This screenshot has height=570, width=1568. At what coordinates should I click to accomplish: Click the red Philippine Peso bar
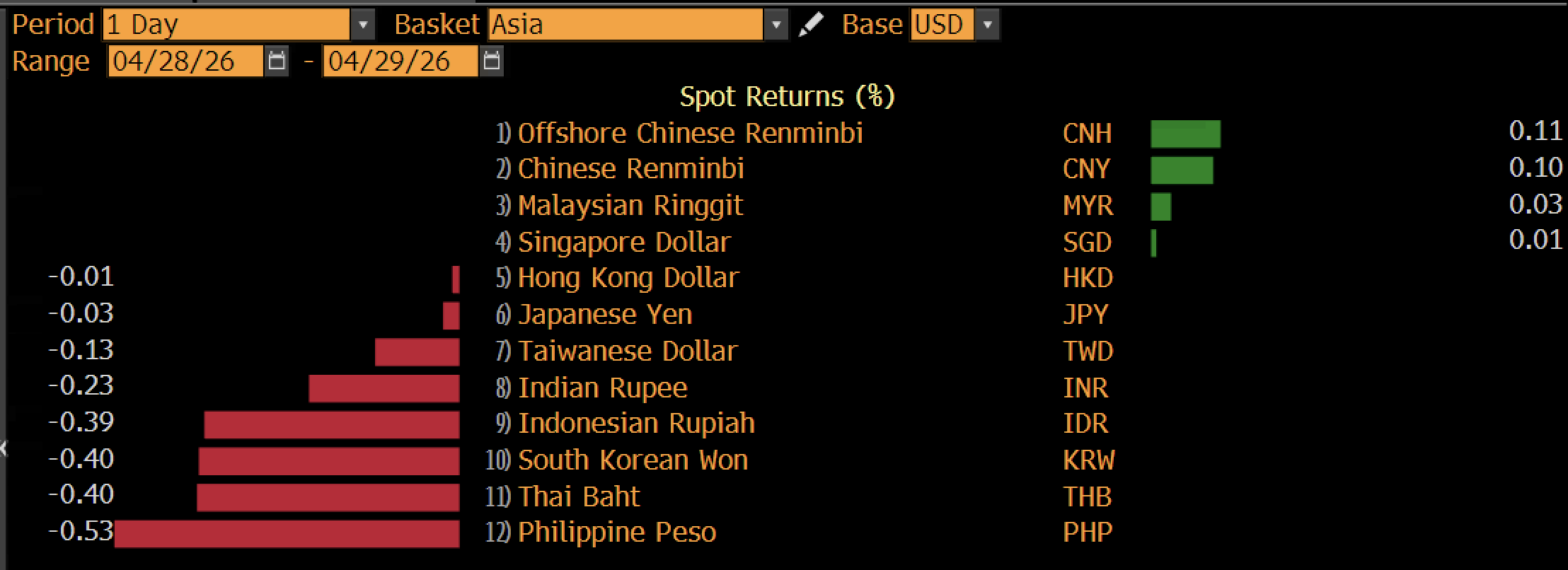point(287,534)
